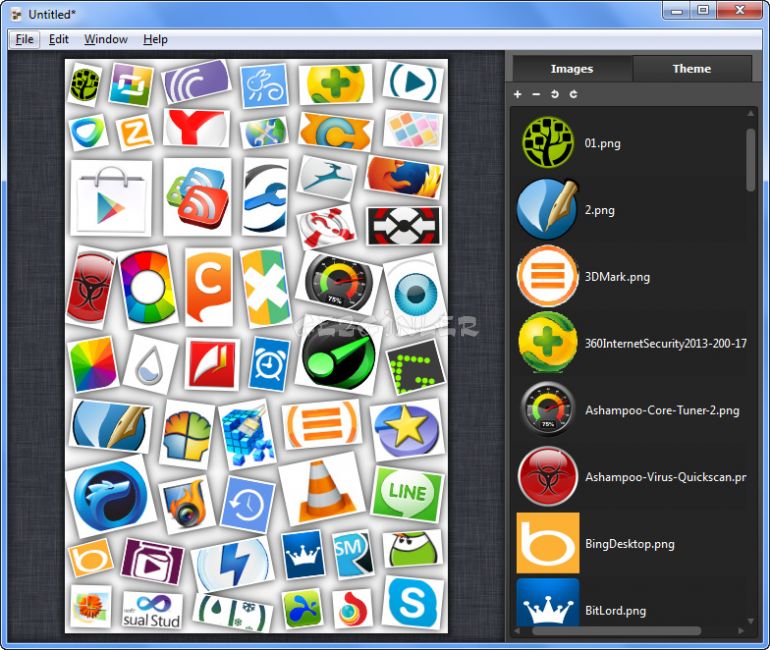Click the red Yandex Y icon in collage
The width and height of the screenshot is (770, 650).
coord(196,128)
